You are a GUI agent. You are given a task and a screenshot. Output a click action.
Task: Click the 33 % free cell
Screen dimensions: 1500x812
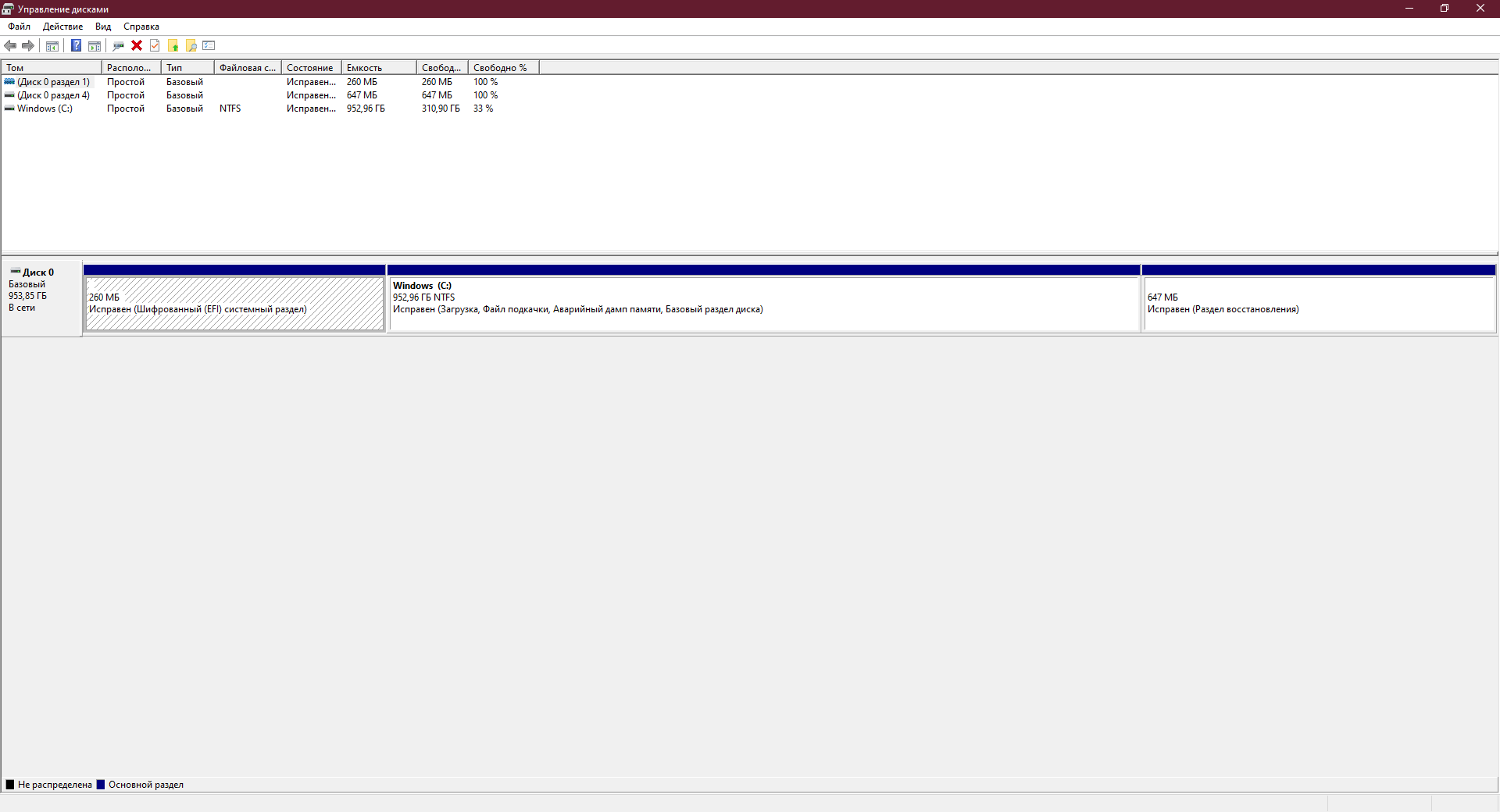coord(483,109)
